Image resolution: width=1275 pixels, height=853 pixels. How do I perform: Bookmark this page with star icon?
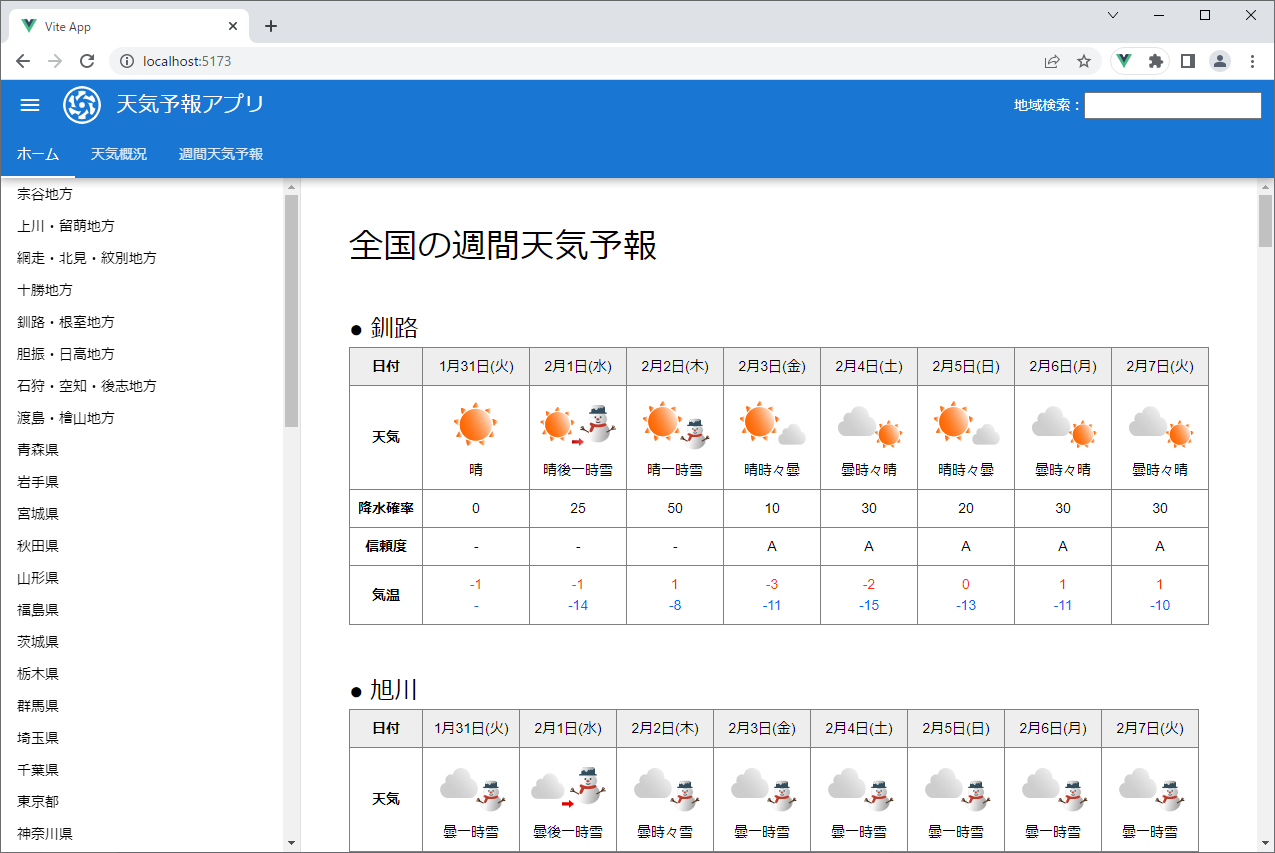[x=1084, y=61]
